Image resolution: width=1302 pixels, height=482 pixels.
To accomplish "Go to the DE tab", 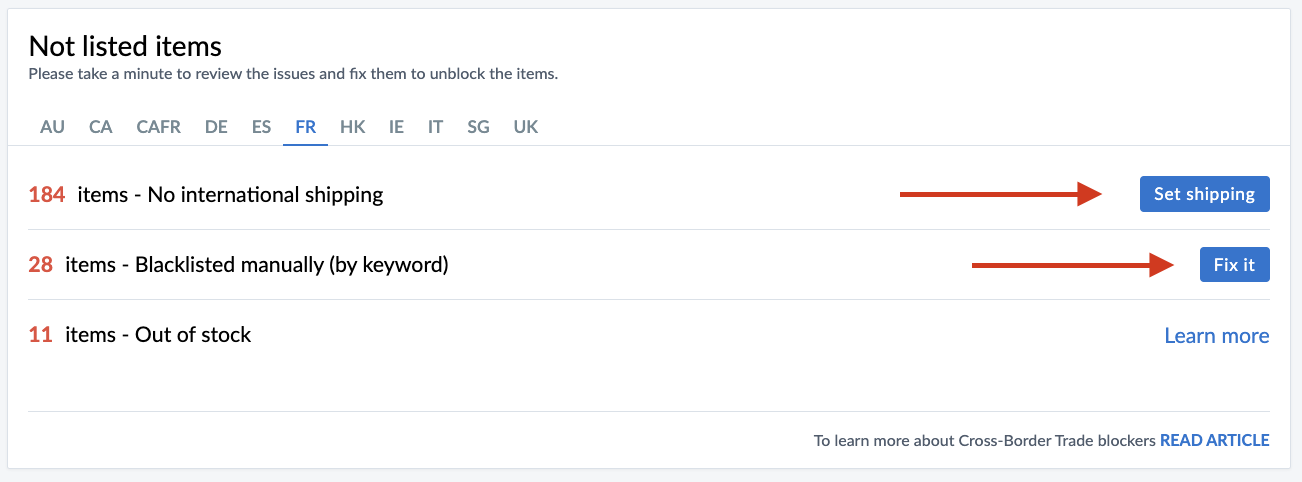I will coord(216,127).
